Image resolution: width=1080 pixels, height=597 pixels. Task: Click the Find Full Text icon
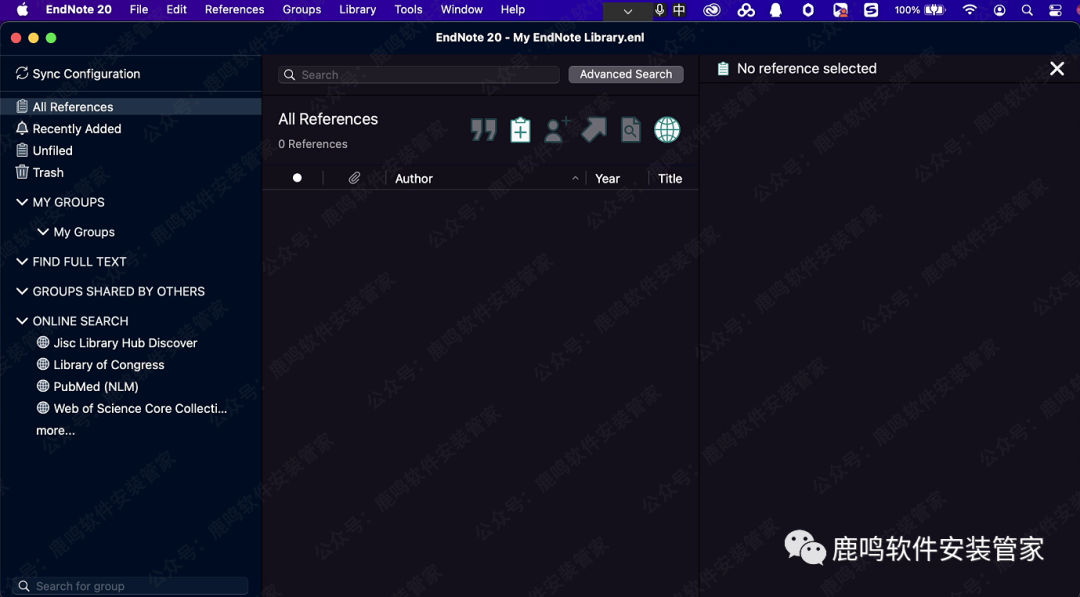(630, 130)
